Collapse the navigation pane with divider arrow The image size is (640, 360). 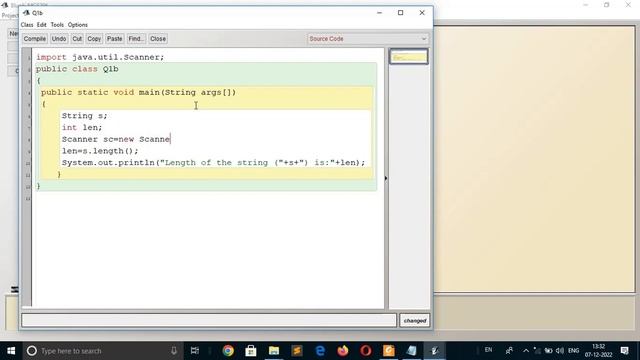(x=386, y=178)
